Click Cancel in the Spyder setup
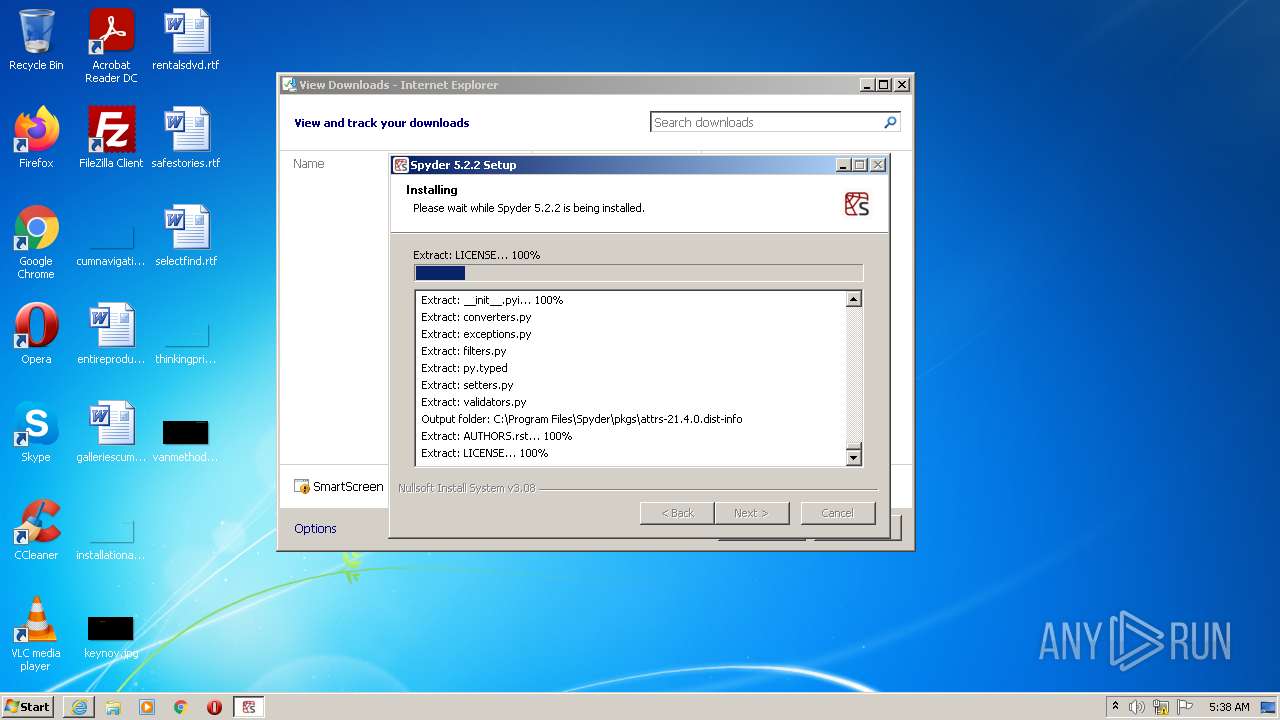Image resolution: width=1280 pixels, height=720 pixels. [x=838, y=513]
